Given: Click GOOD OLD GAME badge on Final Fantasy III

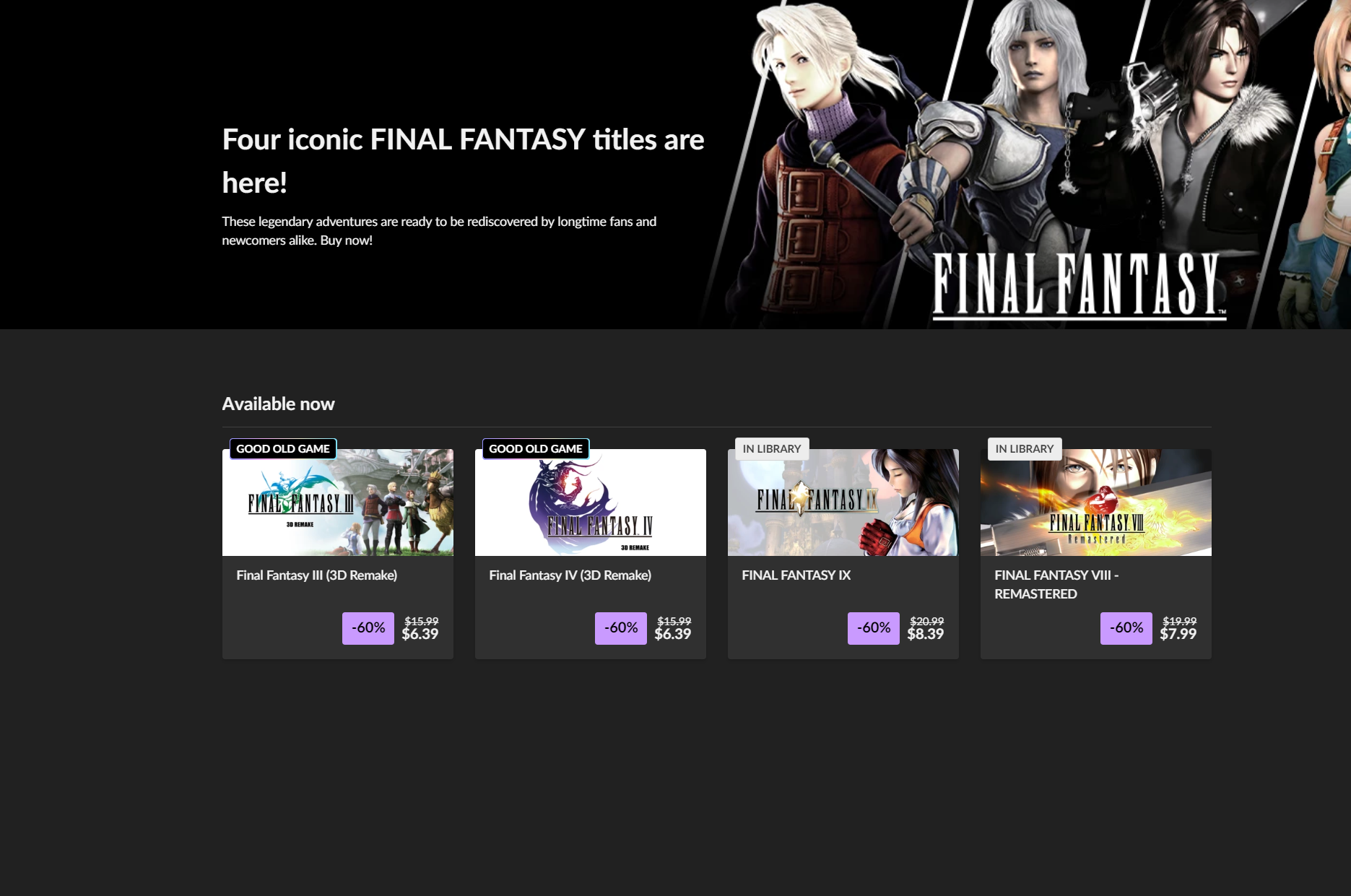Looking at the screenshot, I should click(x=283, y=449).
